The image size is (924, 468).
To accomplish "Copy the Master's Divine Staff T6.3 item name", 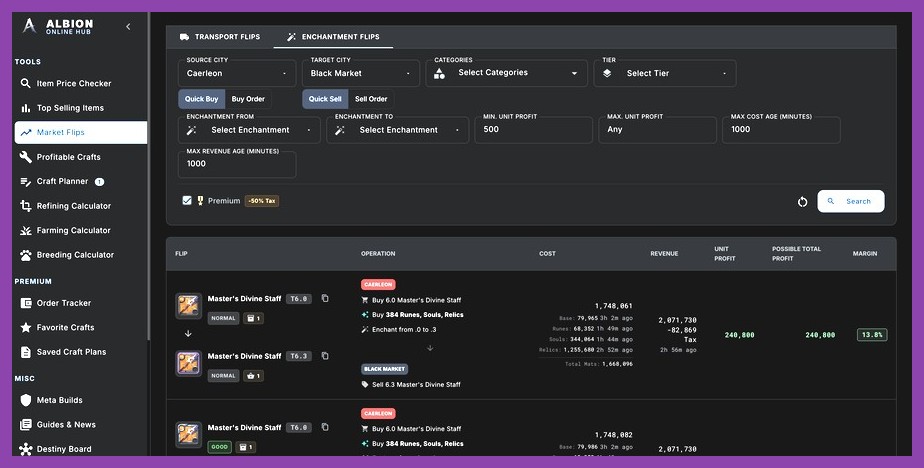I will pyautogui.click(x=325, y=355).
